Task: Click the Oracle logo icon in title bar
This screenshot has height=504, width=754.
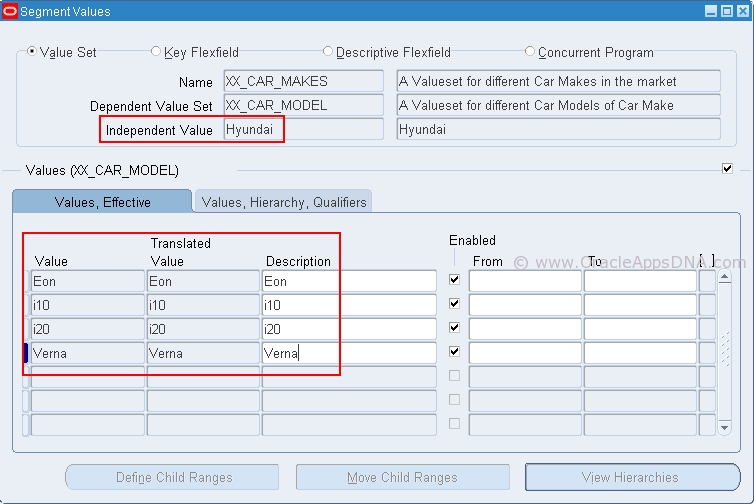Action: (10, 11)
